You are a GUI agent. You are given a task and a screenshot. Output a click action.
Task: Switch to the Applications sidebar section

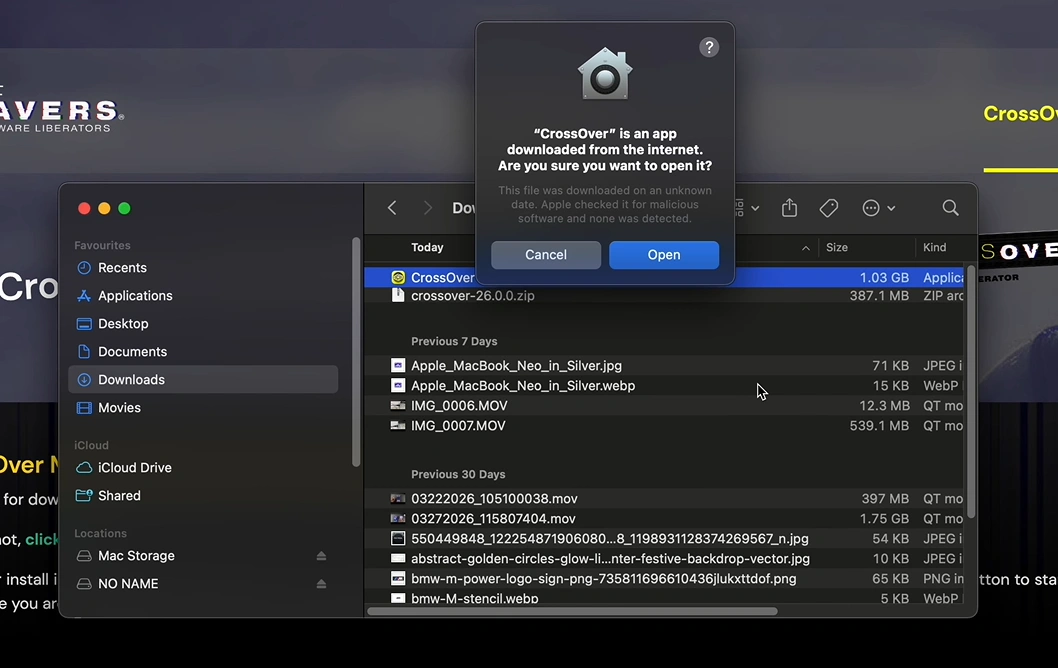135,295
